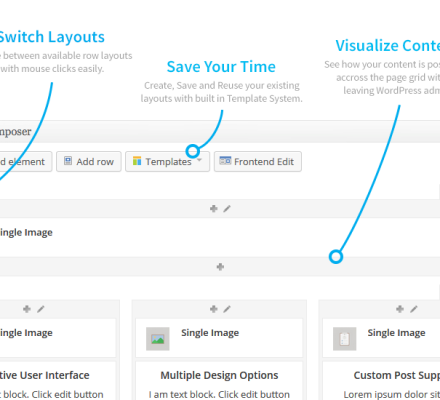Select the landscape image thumbnail in the middle column
Viewport: 440px width, 400px height.
pos(158,339)
